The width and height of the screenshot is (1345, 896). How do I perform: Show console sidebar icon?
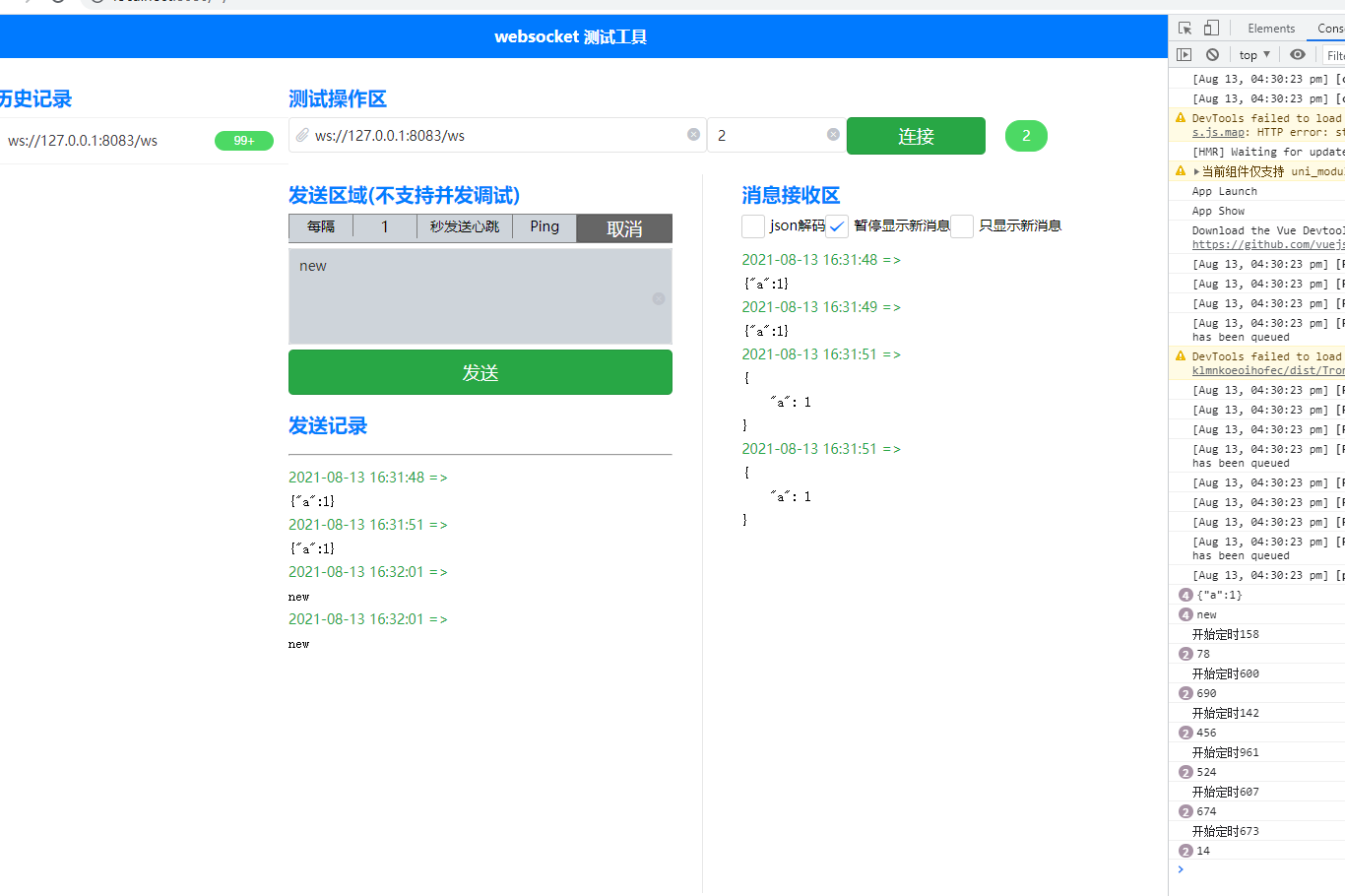pos(1185,55)
